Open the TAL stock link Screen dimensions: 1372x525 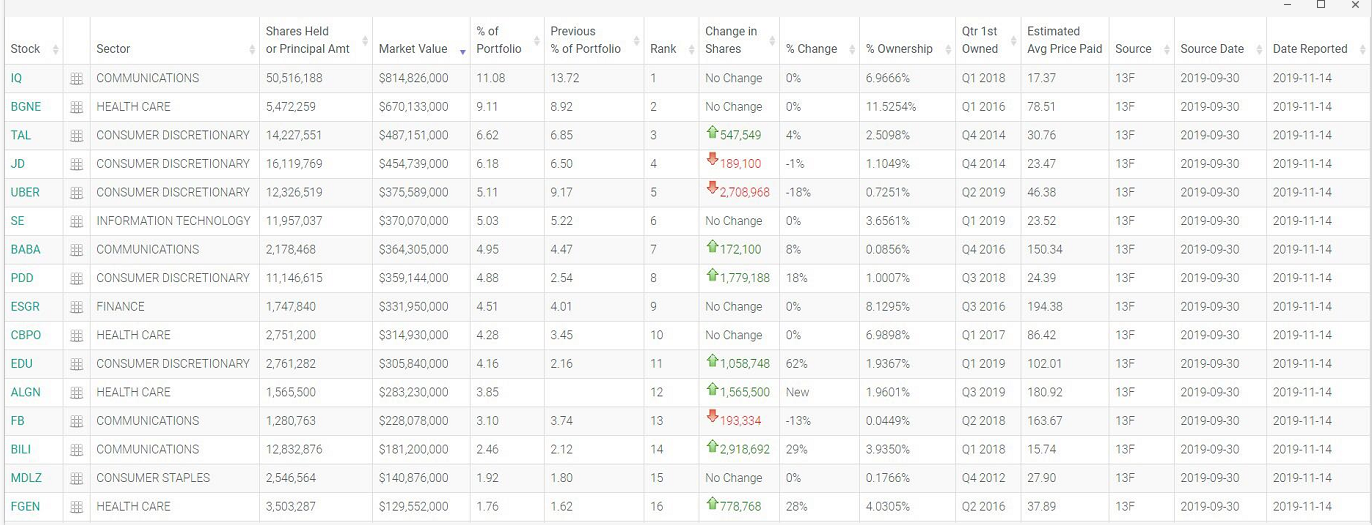point(20,135)
